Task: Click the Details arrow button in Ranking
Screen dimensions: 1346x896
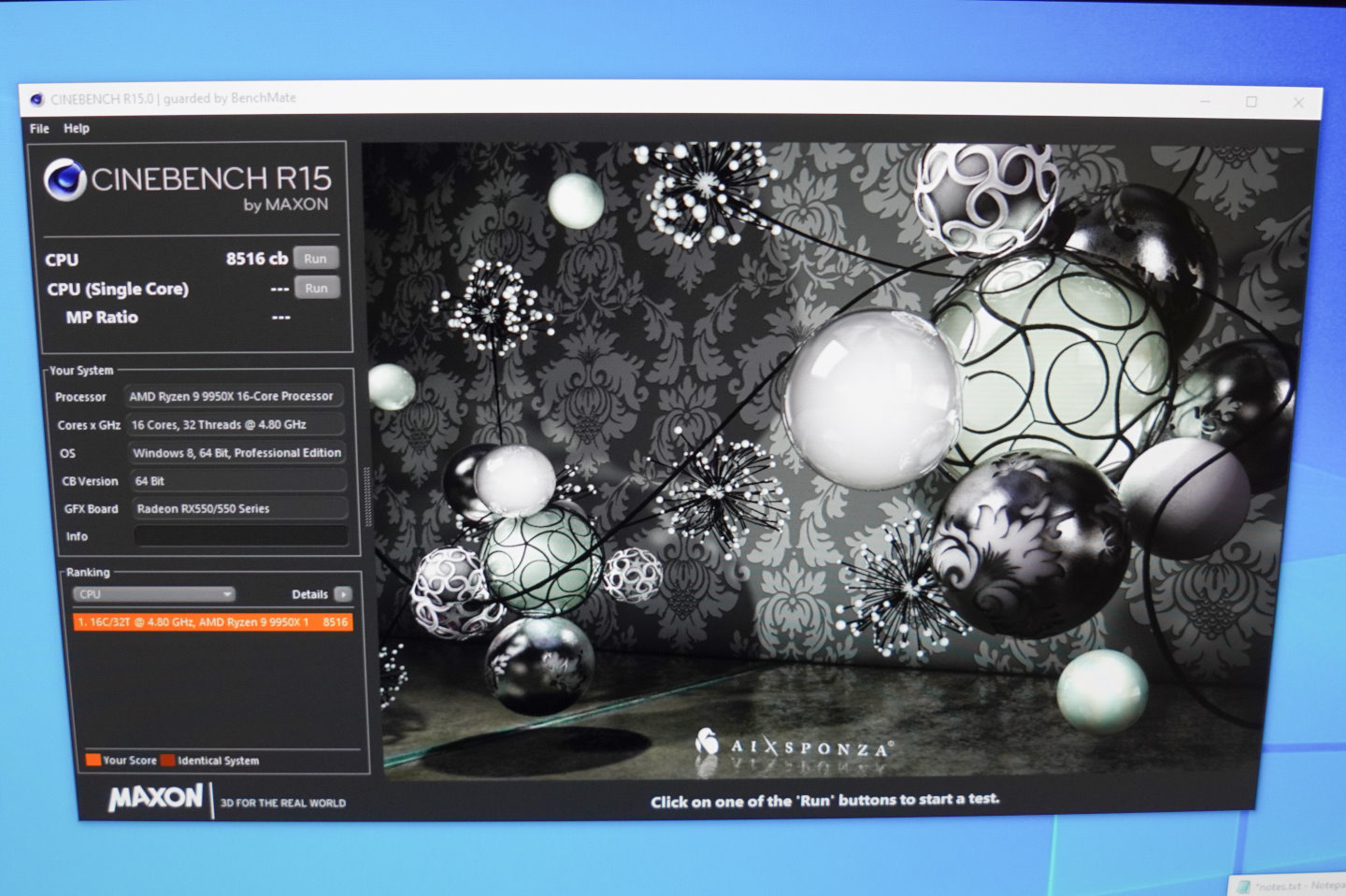Action: click(343, 594)
